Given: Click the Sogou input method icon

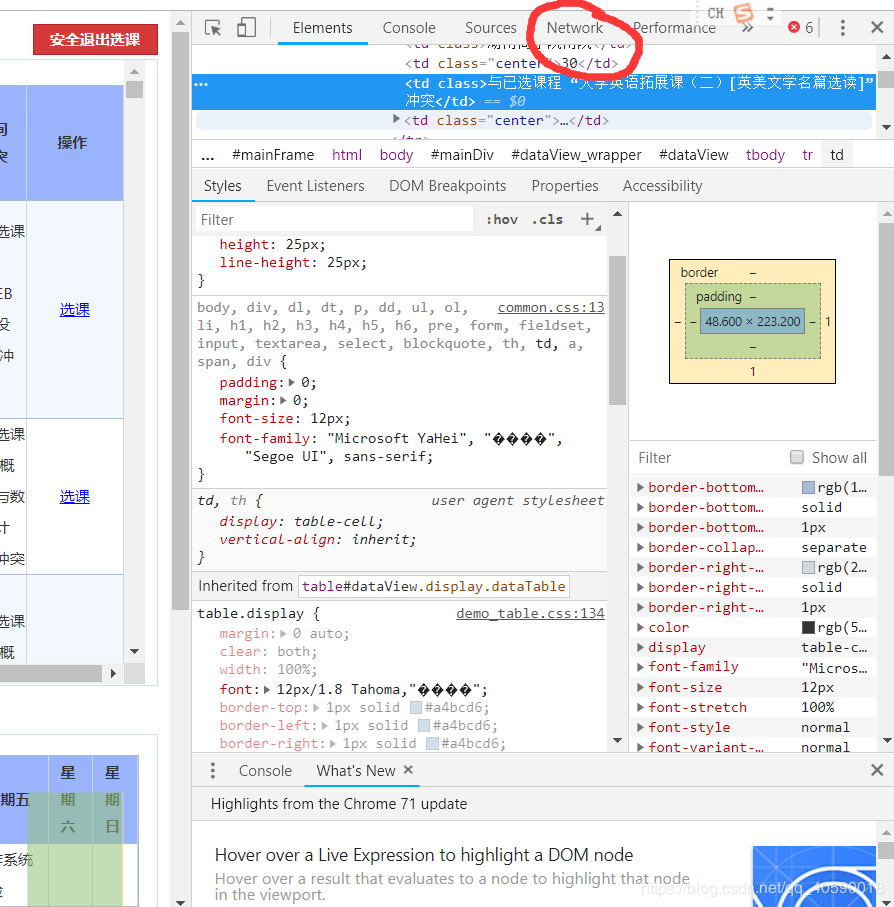Looking at the screenshot, I should click(x=743, y=13).
